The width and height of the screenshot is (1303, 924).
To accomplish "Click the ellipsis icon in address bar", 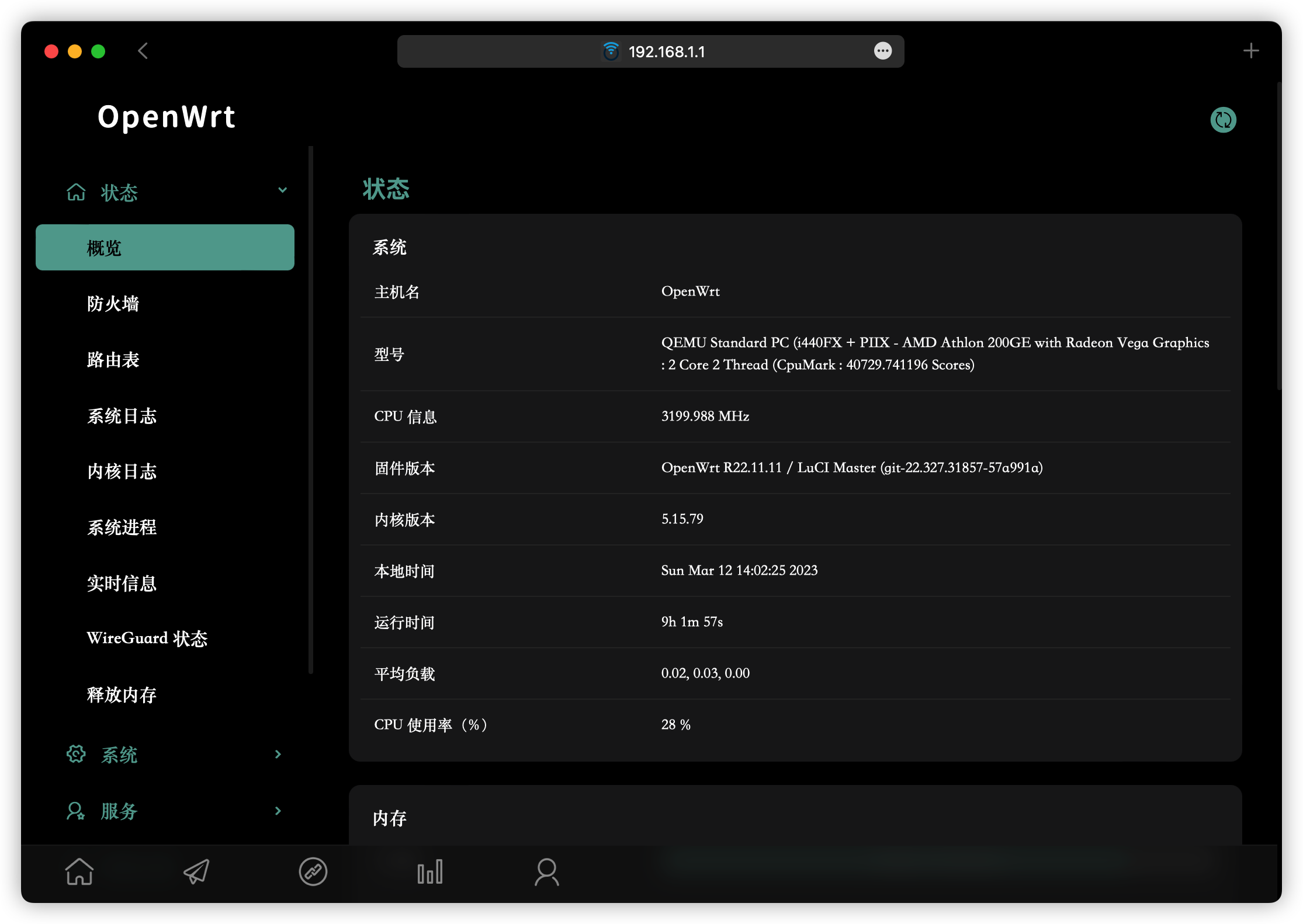I will pyautogui.click(x=883, y=51).
